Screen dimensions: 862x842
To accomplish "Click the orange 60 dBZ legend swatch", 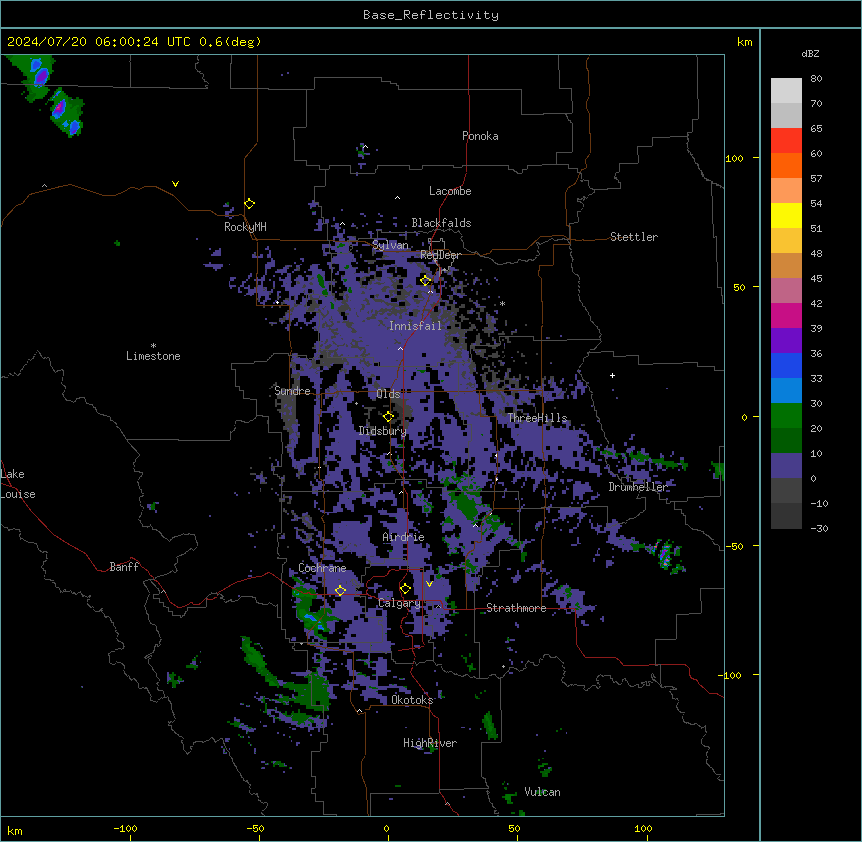I will [x=786, y=165].
